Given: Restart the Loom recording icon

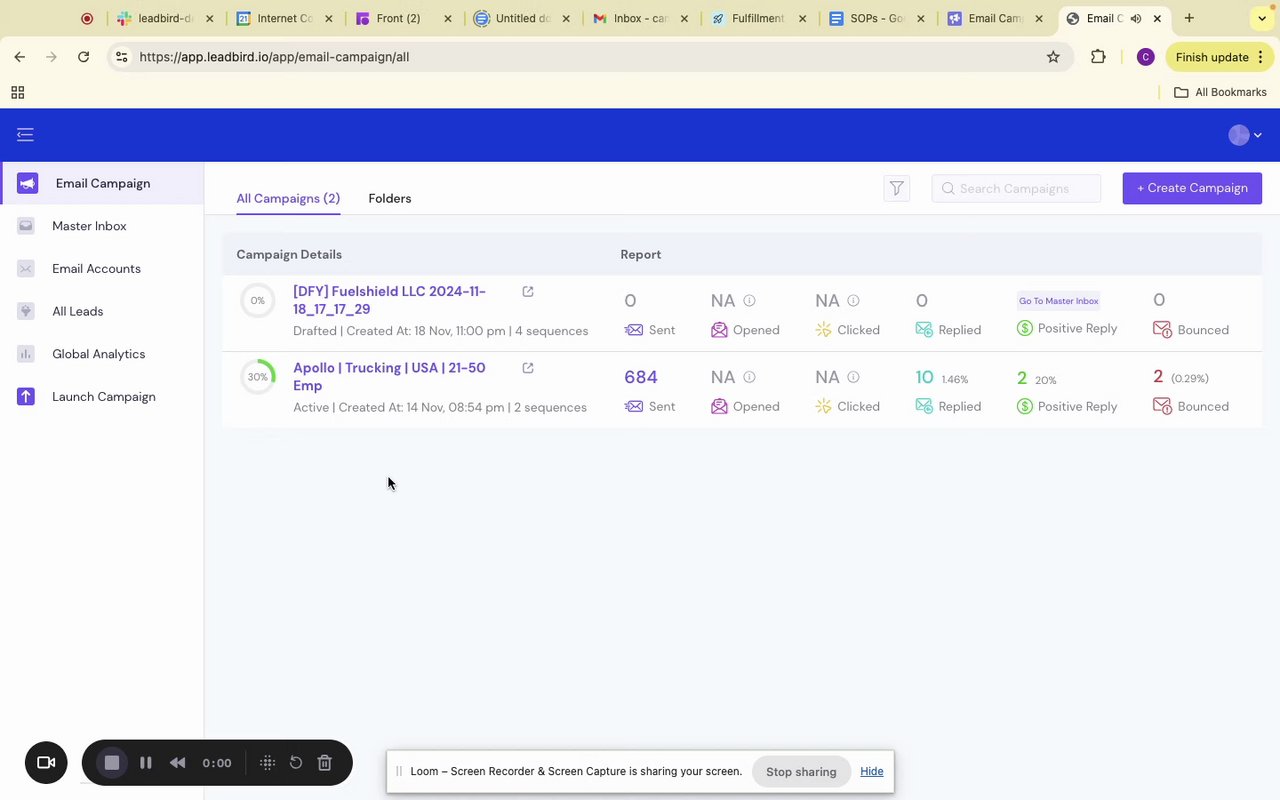Looking at the screenshot, I should [x=296, y=763].
